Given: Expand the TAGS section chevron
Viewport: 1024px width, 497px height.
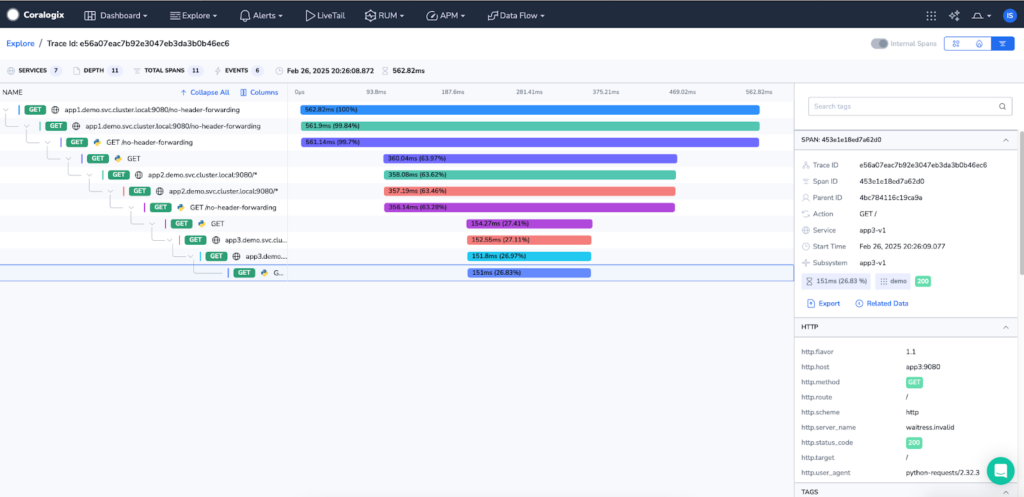Looking at the screenshot, I should click(1004, 490).
